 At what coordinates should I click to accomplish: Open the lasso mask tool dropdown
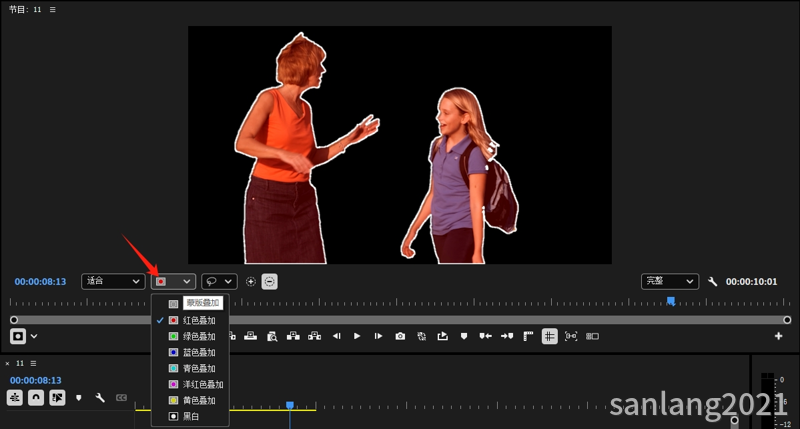[219, 282]
